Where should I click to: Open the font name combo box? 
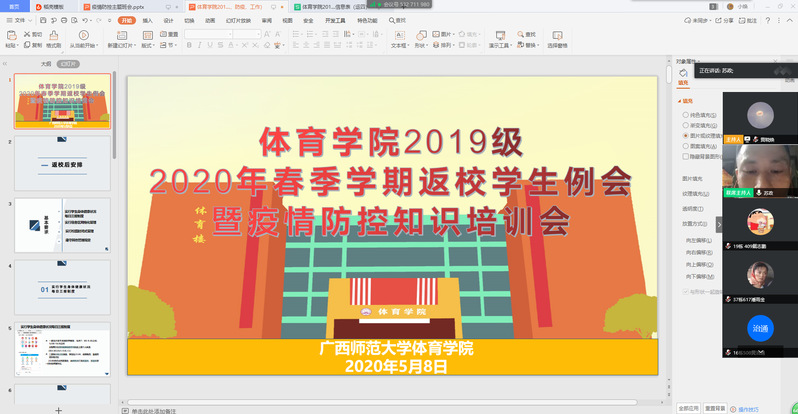click(209, 34)
